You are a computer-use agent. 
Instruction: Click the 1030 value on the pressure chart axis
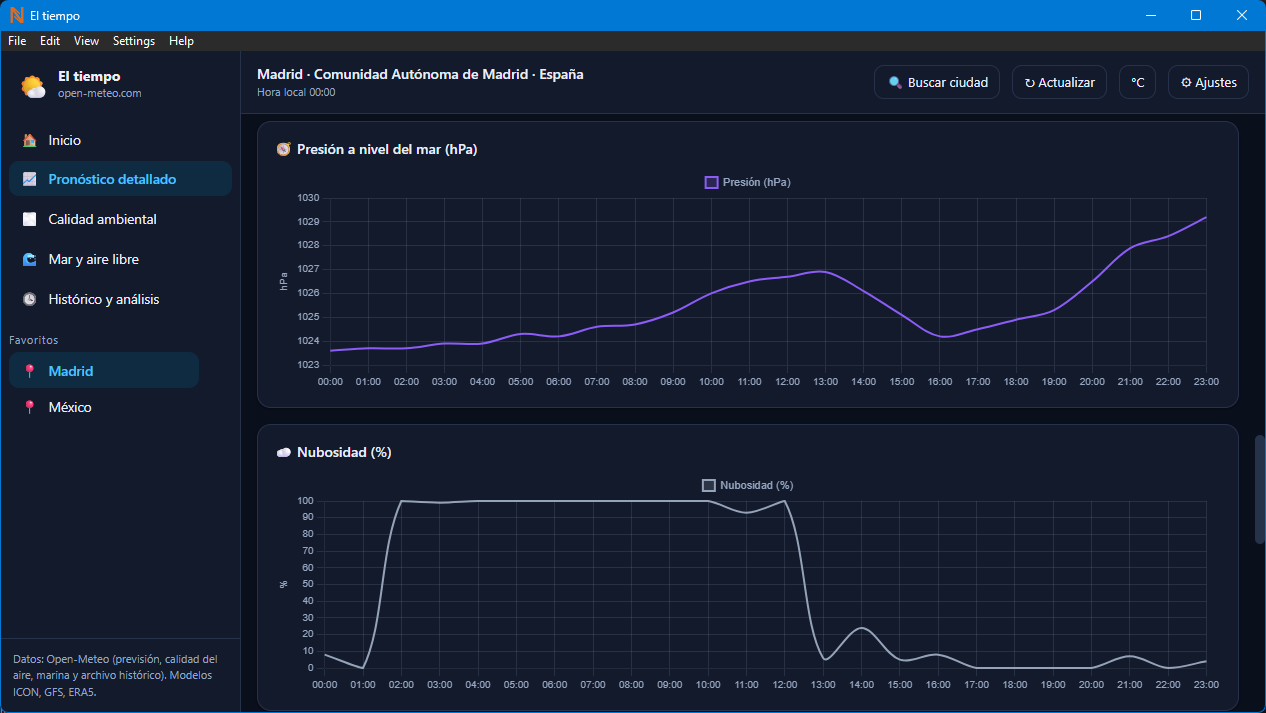point(308,197)
